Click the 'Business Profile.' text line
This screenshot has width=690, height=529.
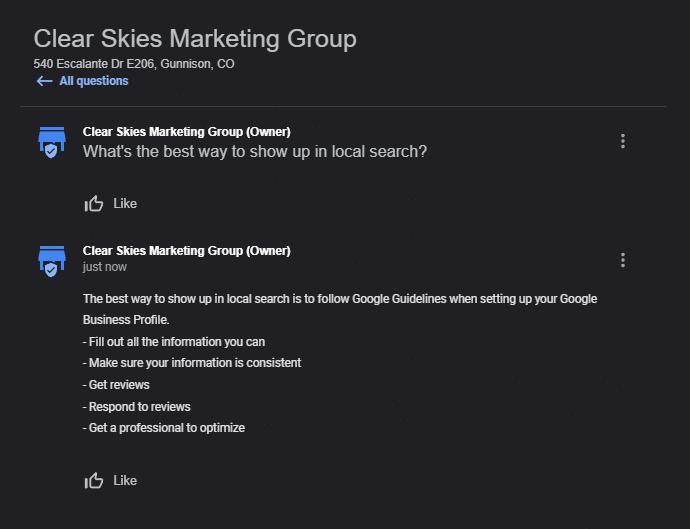click(126, 320)
